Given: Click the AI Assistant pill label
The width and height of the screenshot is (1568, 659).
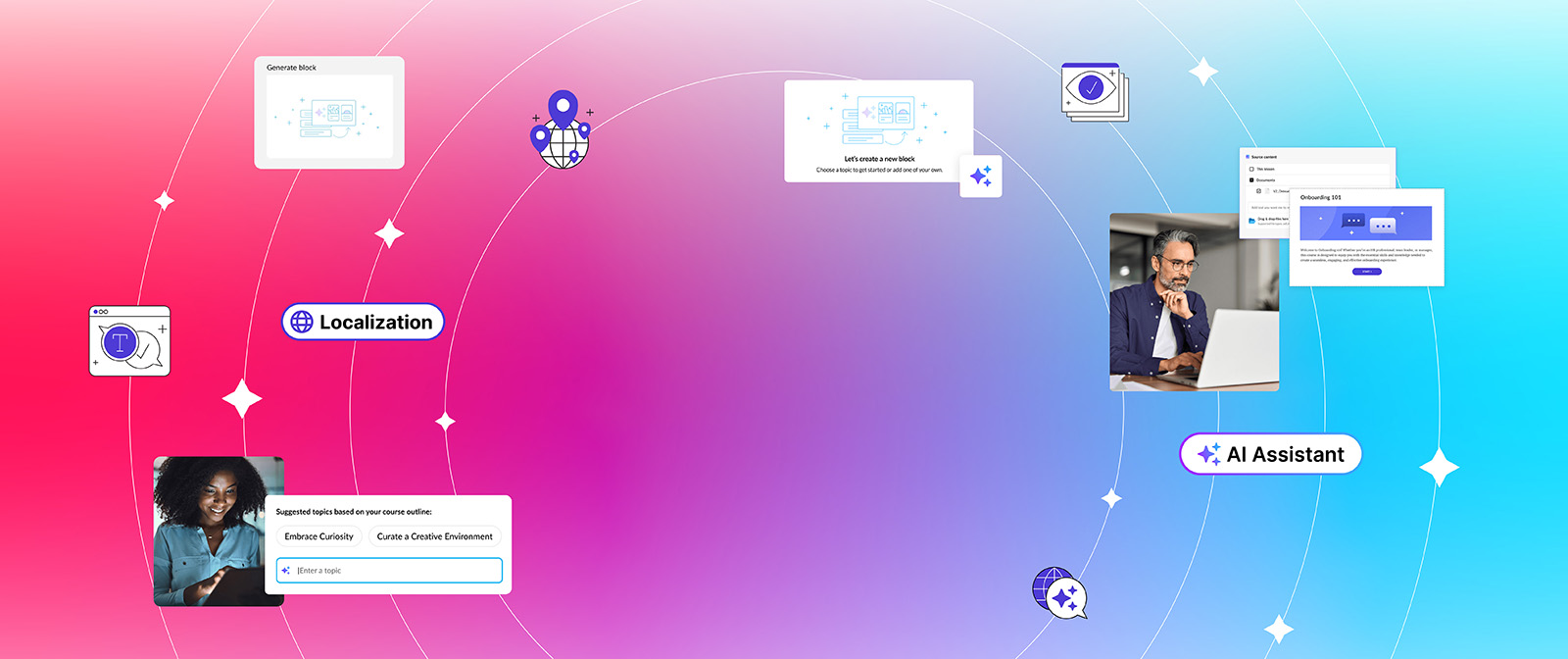Looking at the screenshot, I should [x=1286, y=454].
